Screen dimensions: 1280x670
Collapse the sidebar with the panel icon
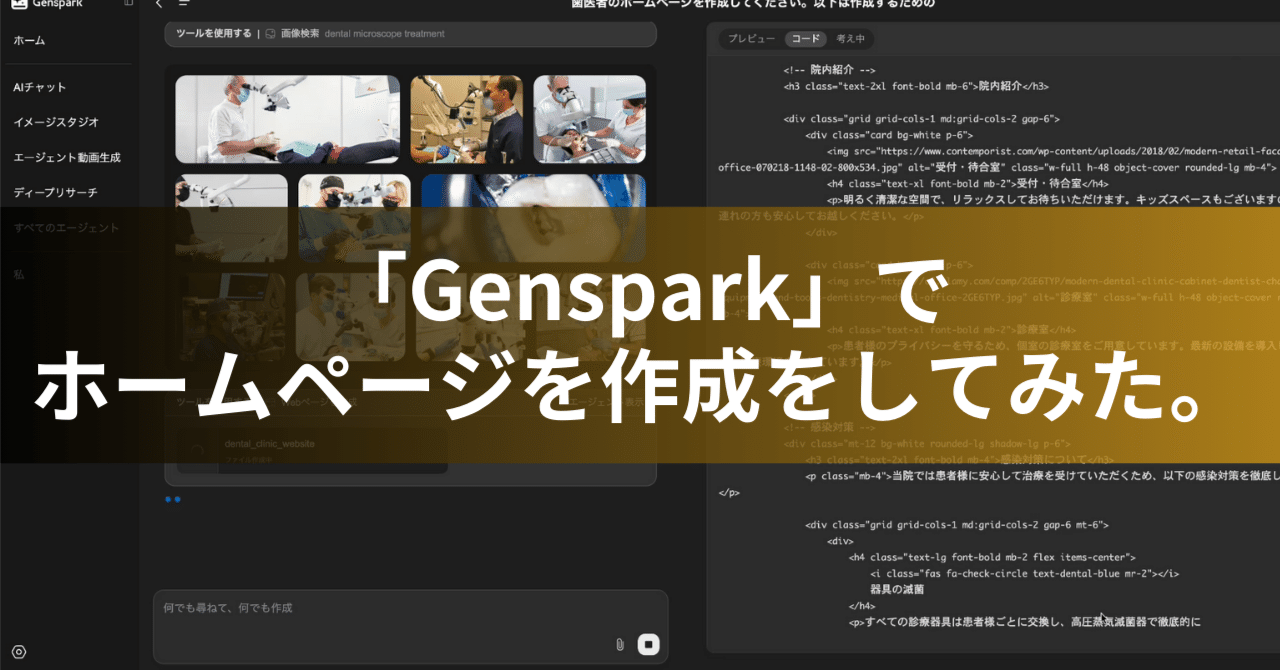[129, 4]
